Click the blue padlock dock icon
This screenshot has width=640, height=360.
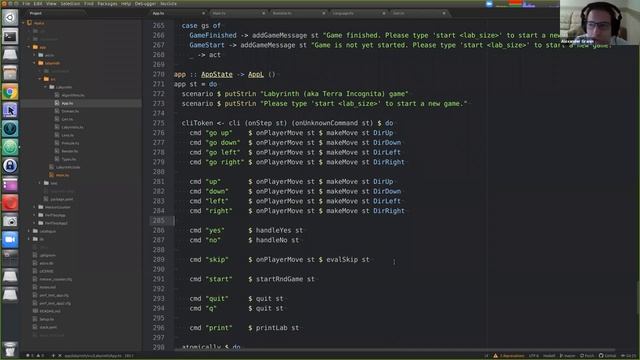pos(10,166)
